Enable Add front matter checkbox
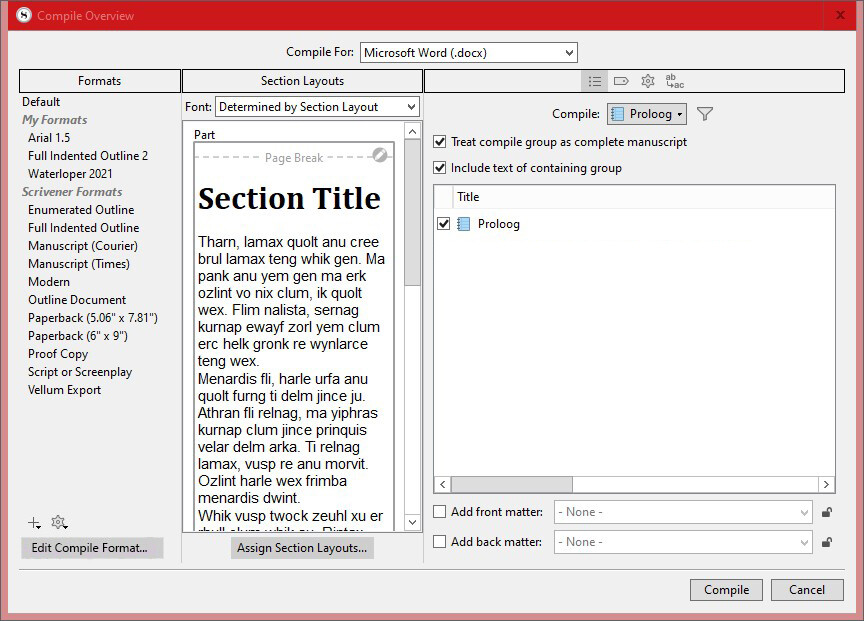The image size is (864, 621). point(440,512)
